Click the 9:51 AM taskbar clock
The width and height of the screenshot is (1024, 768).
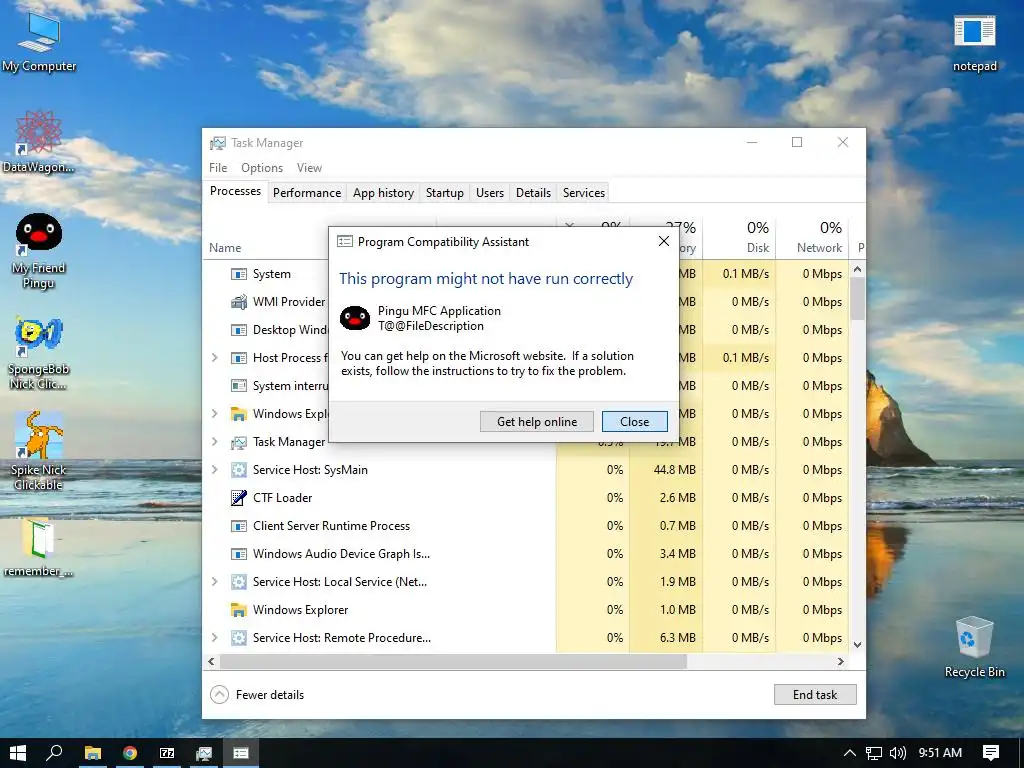point(940,753)
